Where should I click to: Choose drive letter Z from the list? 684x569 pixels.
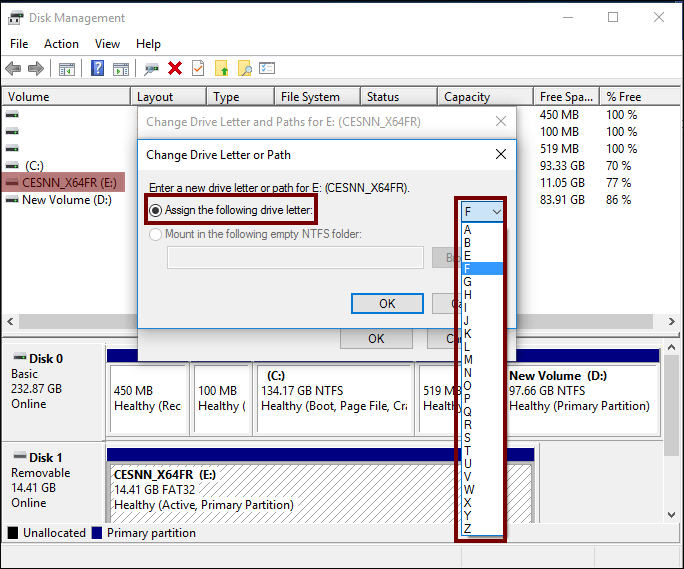(x=482, y=528)
